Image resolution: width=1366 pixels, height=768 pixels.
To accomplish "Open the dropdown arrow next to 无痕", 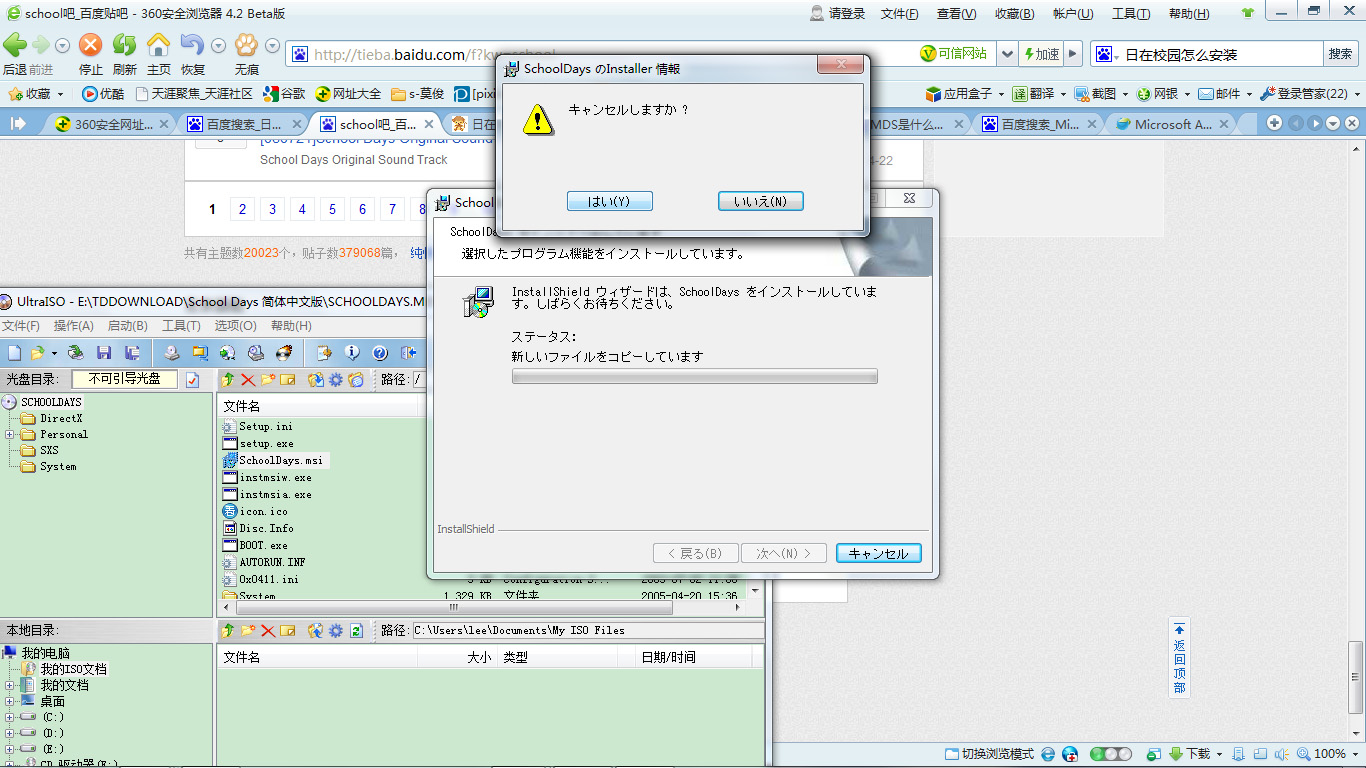I will 271,46.
